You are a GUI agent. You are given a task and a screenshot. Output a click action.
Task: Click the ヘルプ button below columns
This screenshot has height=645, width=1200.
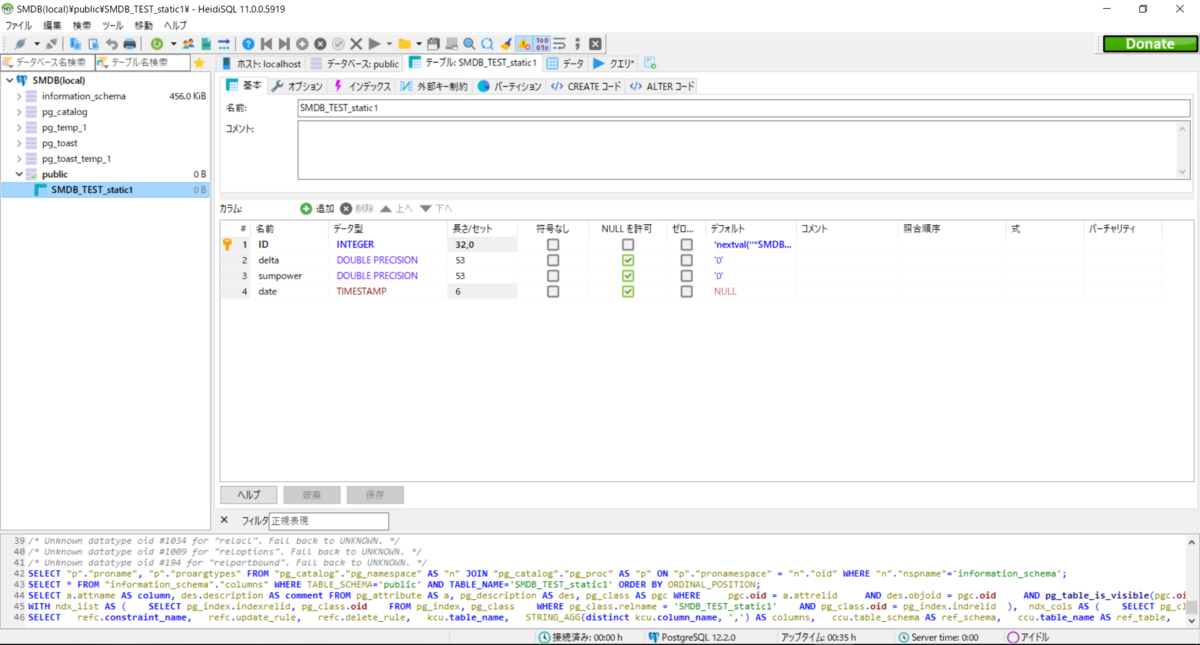tap(248, 495)
